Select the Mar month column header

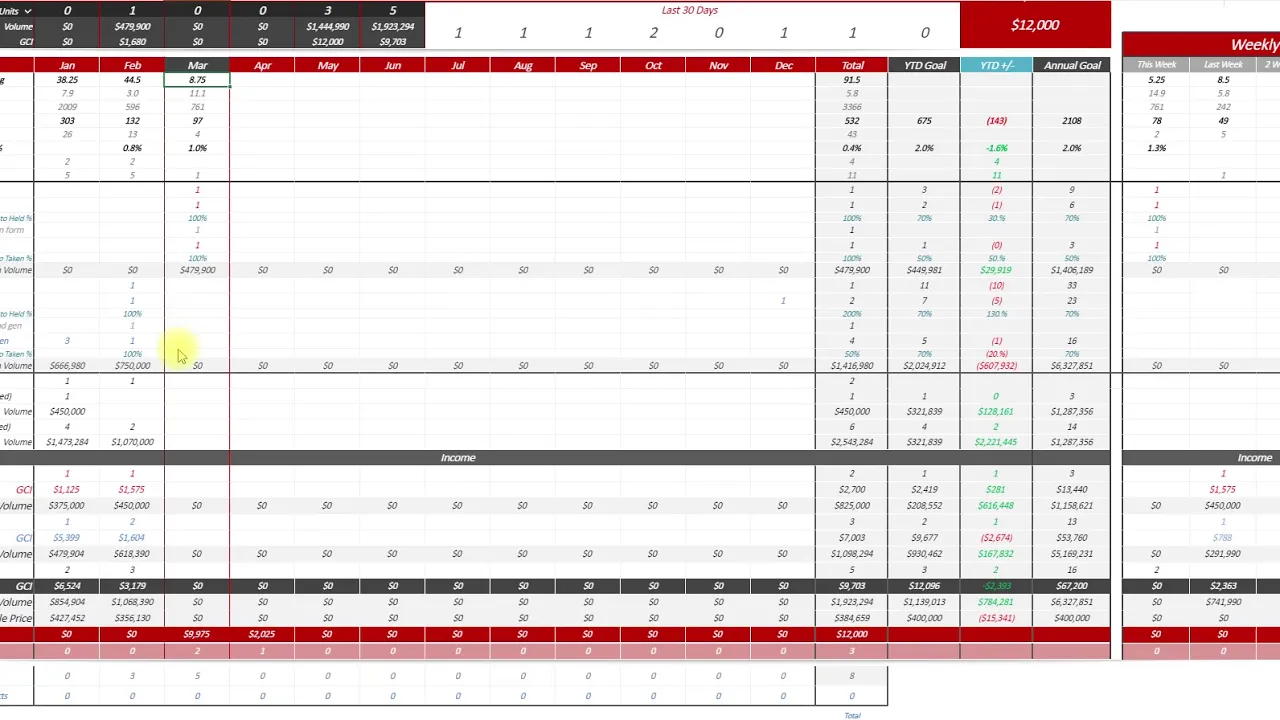(x=197, y=66)
